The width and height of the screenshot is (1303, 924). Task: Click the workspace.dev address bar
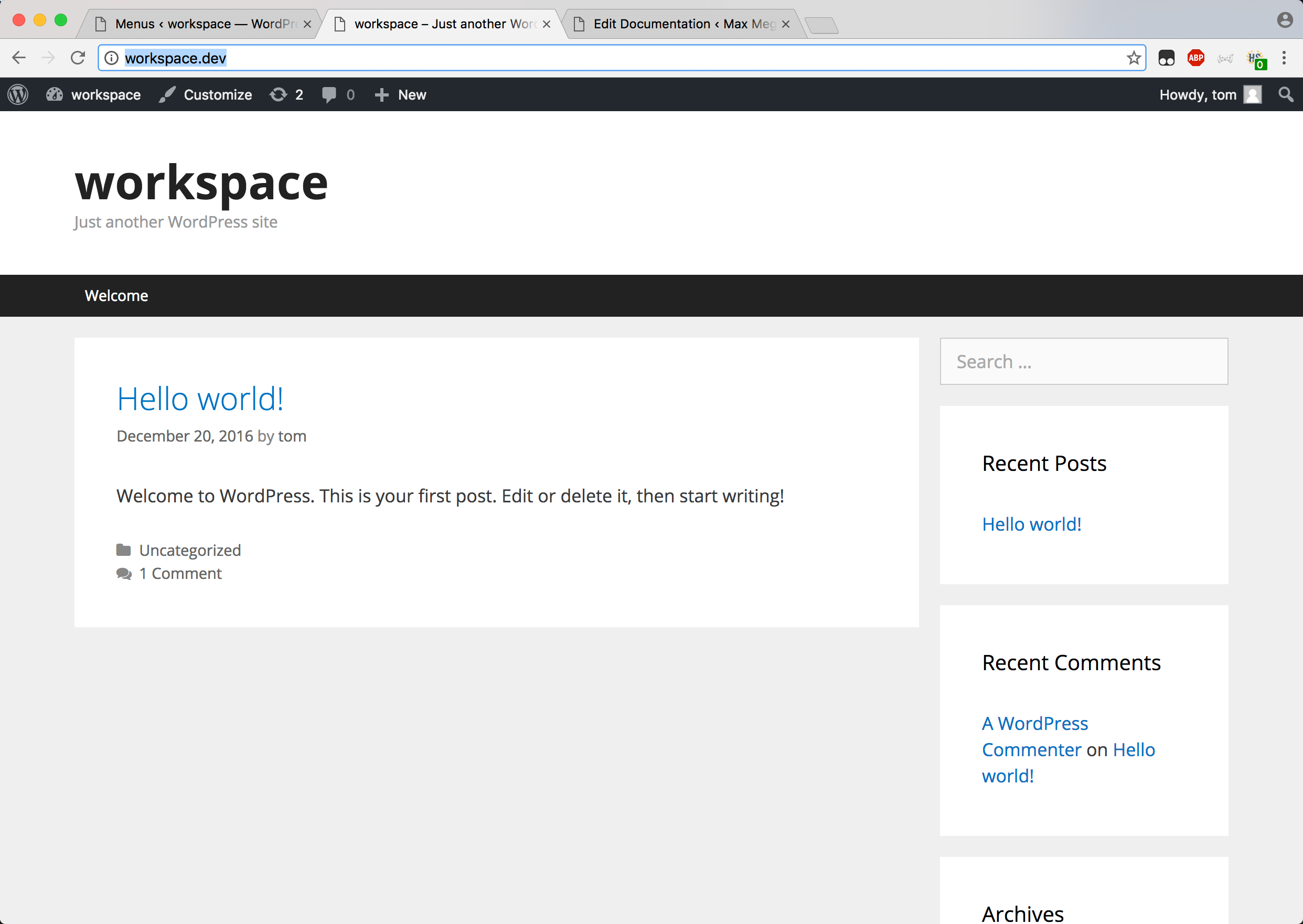[x=569, y=58]
